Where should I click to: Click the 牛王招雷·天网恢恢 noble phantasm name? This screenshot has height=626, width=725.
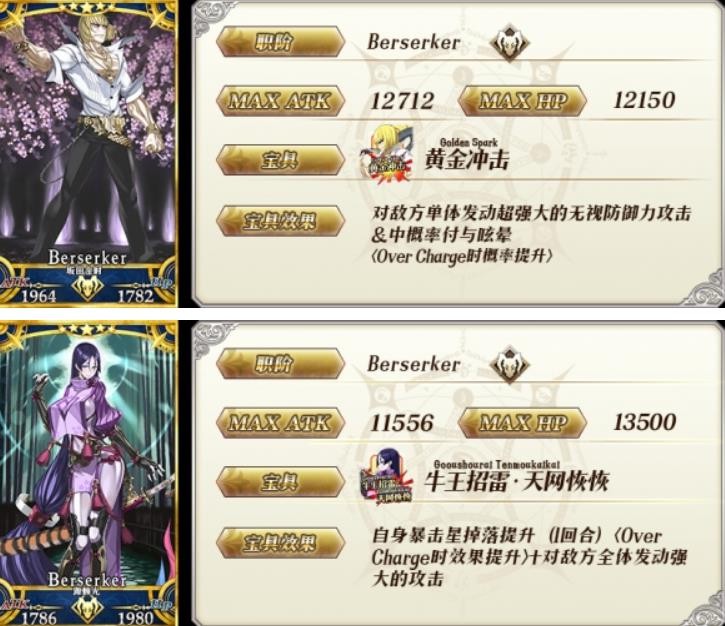[x=516, y=482]
